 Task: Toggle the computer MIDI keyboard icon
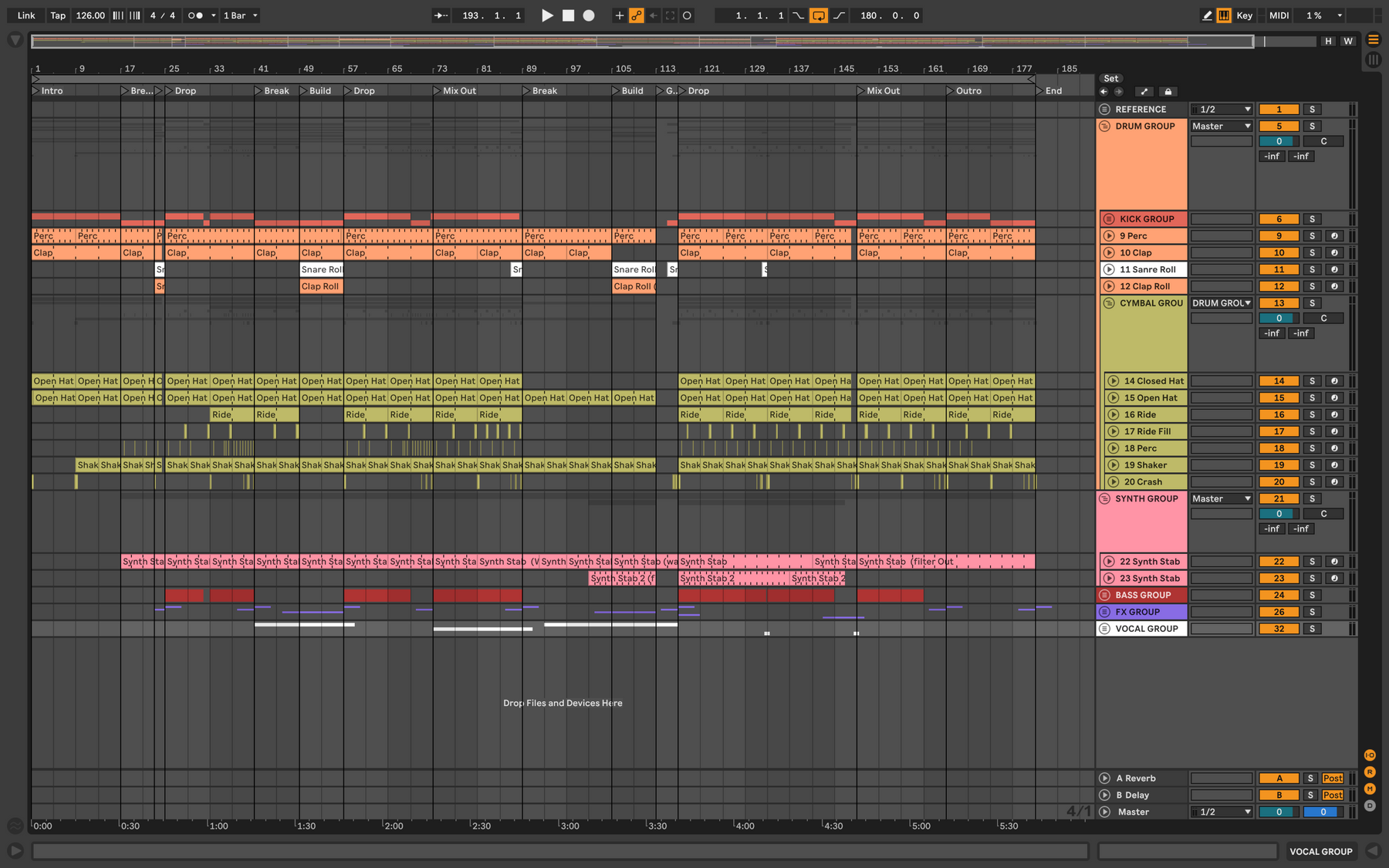click(x=1224, y=15)
